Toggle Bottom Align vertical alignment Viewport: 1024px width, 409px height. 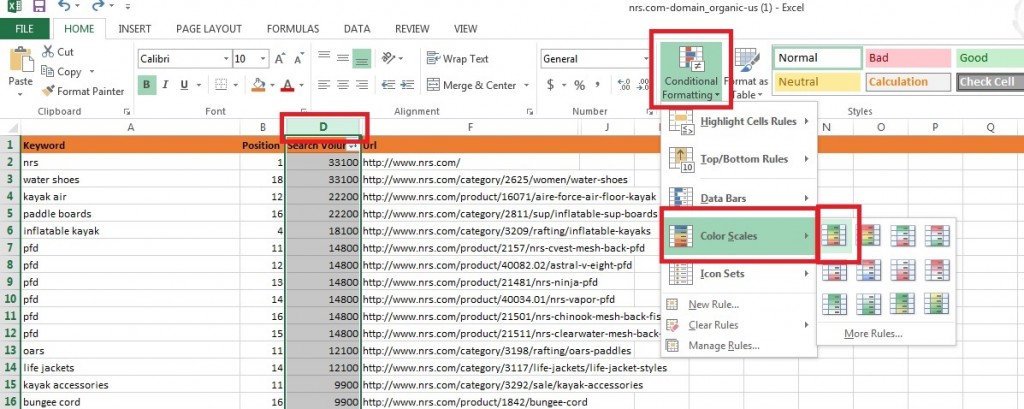click(x=361, y=59)
